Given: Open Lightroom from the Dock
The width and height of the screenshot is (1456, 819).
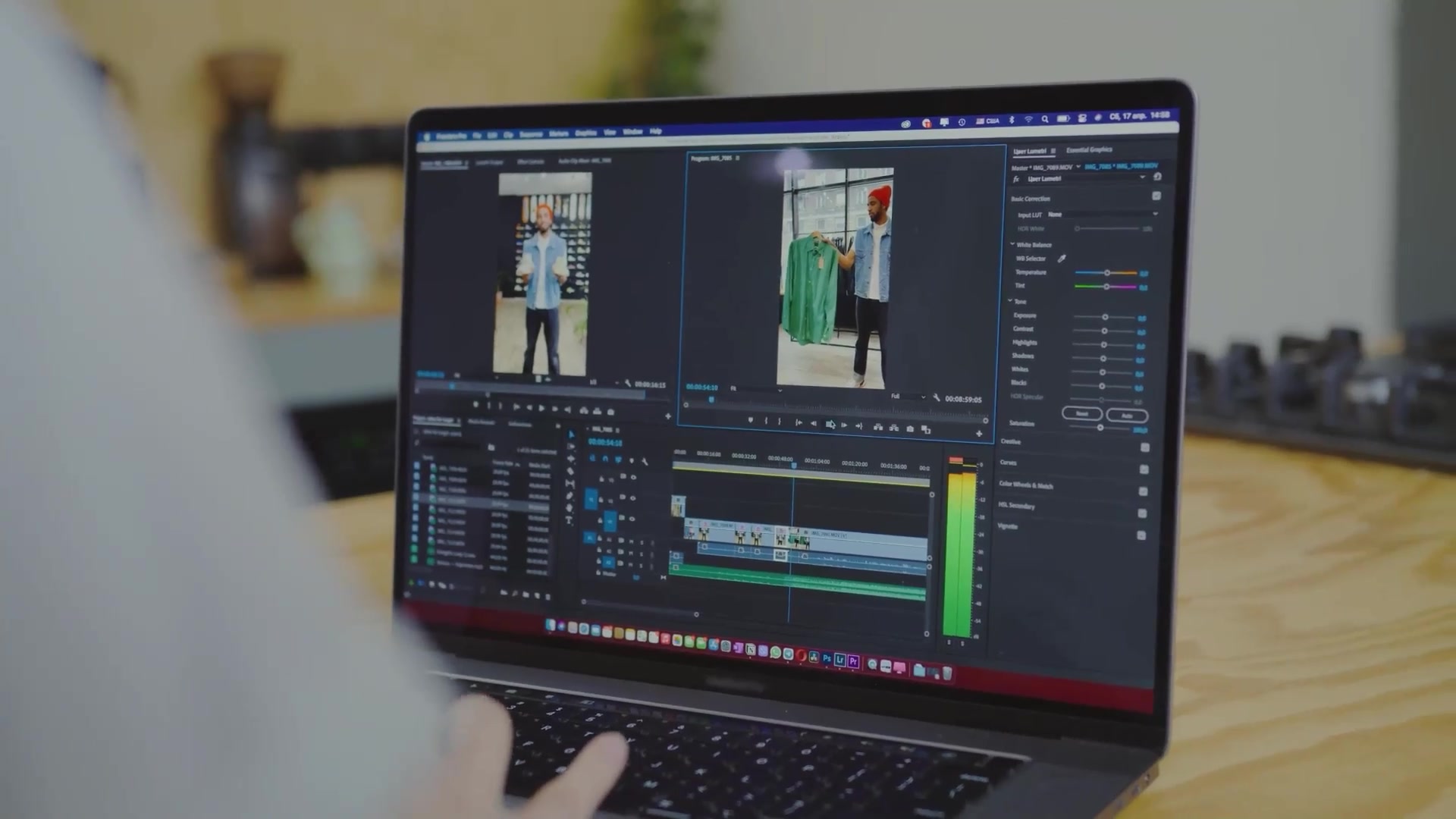Looking at the screenshot, I should 839,660.
